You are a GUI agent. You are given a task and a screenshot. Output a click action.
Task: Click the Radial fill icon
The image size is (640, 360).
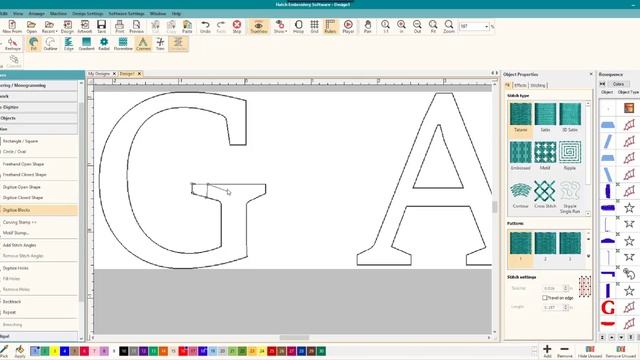tap(104, 44)
